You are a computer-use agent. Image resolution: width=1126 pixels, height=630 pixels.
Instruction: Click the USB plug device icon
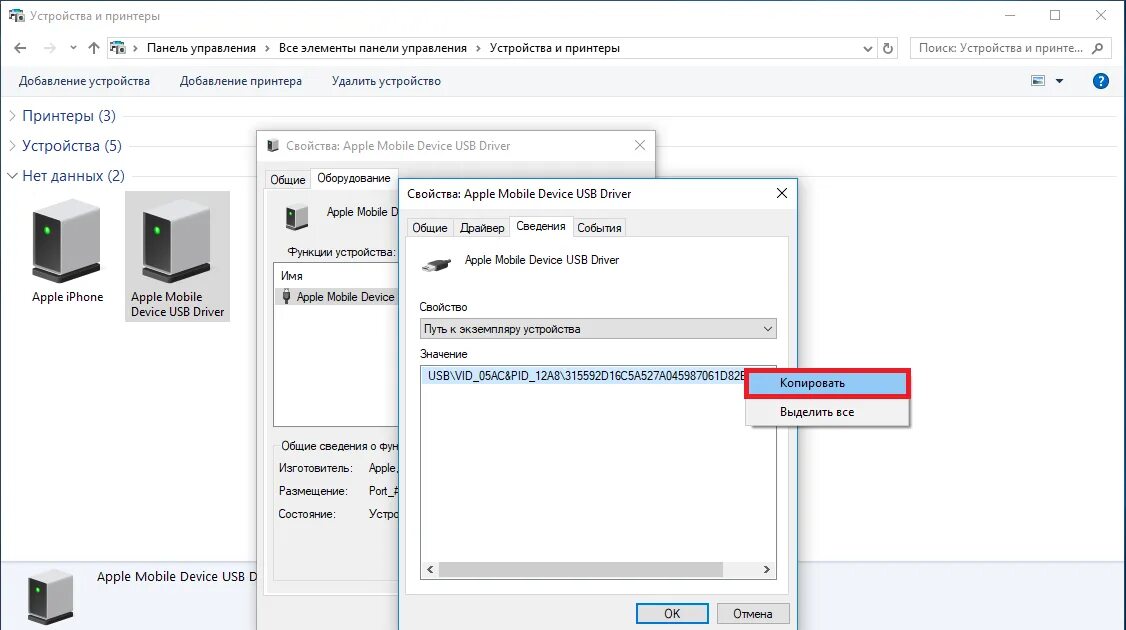click(436, 264)
